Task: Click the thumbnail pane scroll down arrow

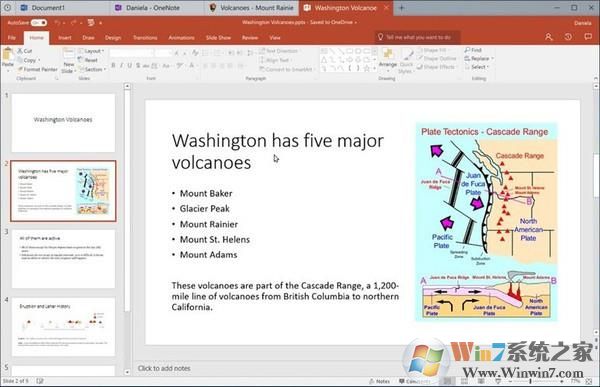Action: (x=127, y=372)
